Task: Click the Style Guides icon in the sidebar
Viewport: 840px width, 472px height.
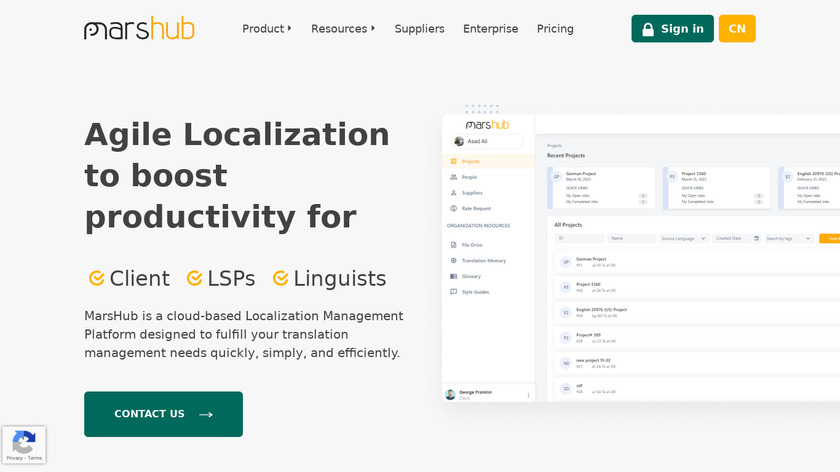Action: tap(454, 292)
